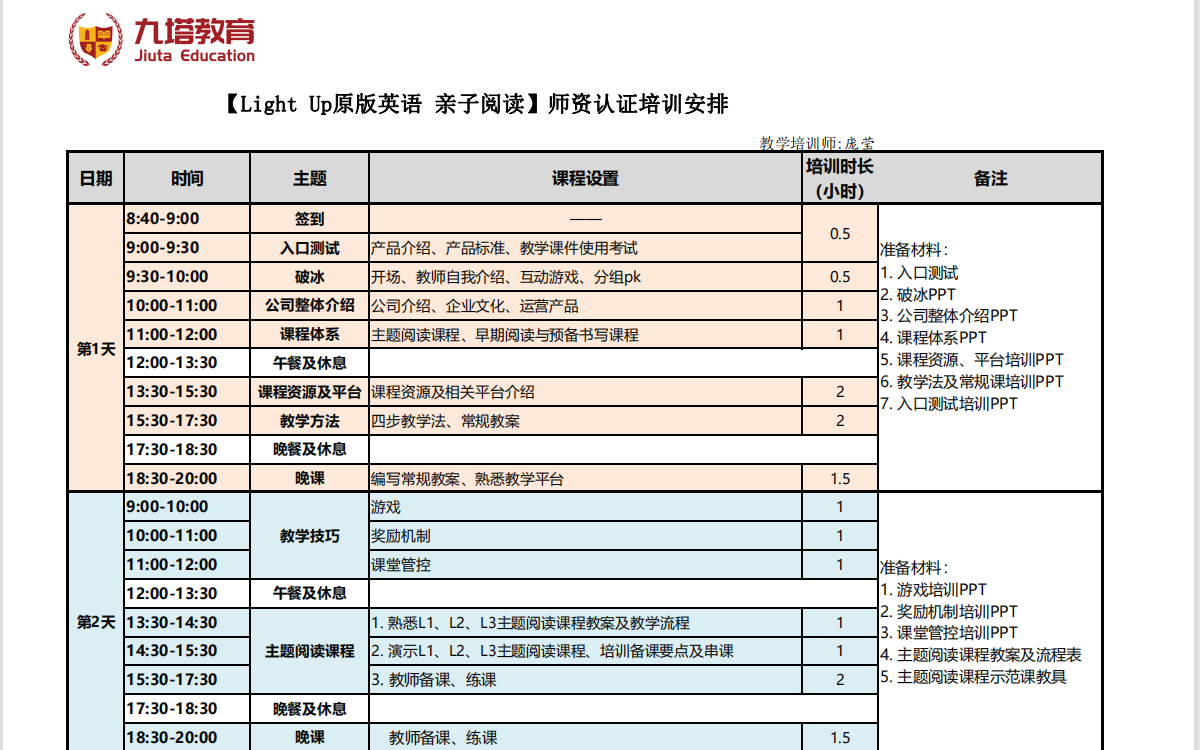Click the 培训时长(小时) column header
1200x750 pixels.
click(x=839, y=178)
